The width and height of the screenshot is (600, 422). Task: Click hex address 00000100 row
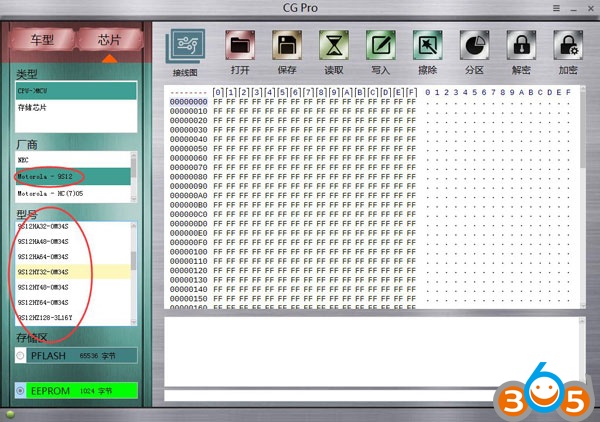tap(189, 252)
